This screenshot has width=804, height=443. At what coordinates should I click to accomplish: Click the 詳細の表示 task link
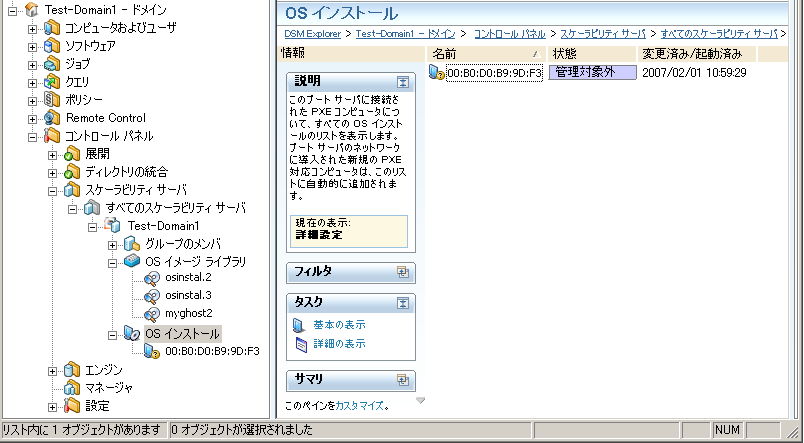click(339, 344)
